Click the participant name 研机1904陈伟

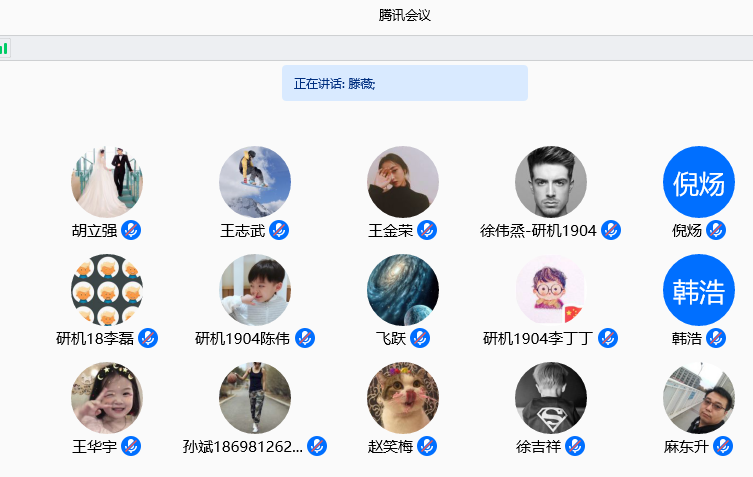coord(242,339)
